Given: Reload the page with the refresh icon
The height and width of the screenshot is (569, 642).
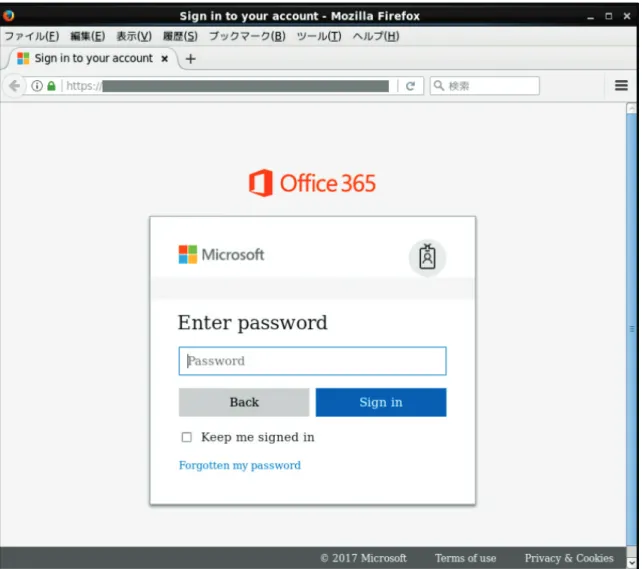Looking at the screenshot, I should pos(410,86).
